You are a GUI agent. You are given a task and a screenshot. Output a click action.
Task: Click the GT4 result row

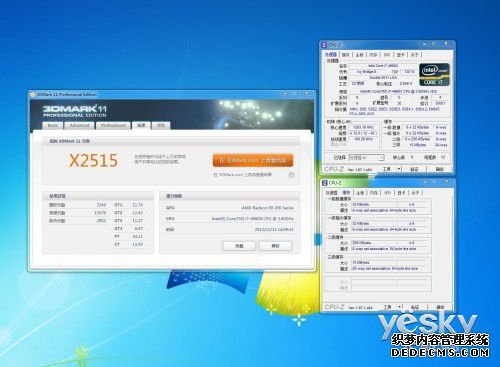point(129,229)
